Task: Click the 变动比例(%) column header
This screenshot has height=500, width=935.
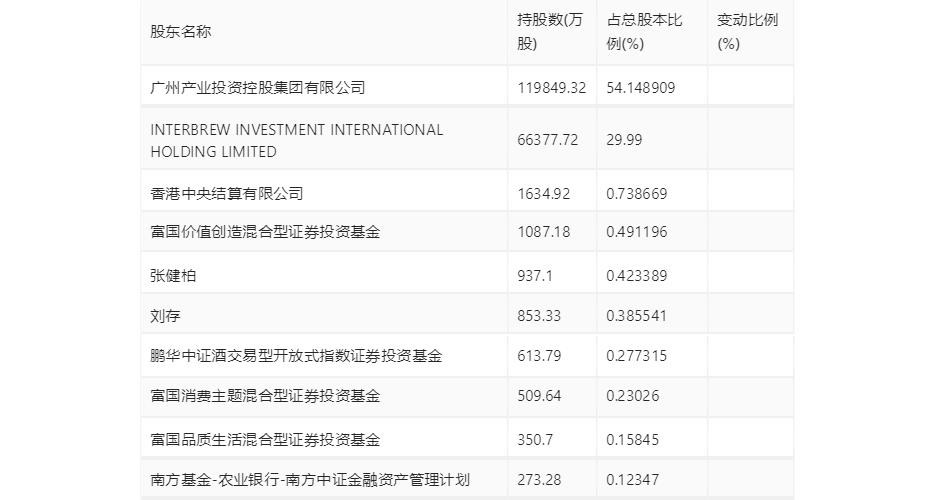Action: (x=747, y=32)
